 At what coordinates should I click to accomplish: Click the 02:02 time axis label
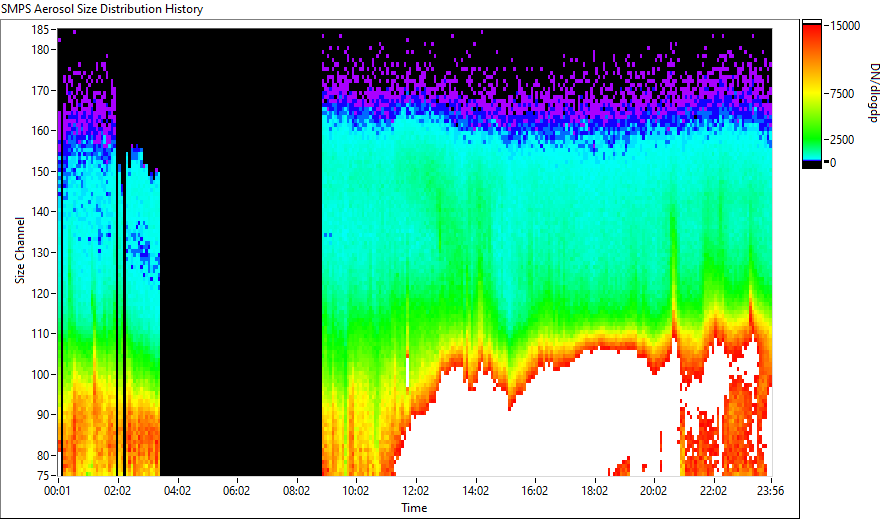point(117,491)
